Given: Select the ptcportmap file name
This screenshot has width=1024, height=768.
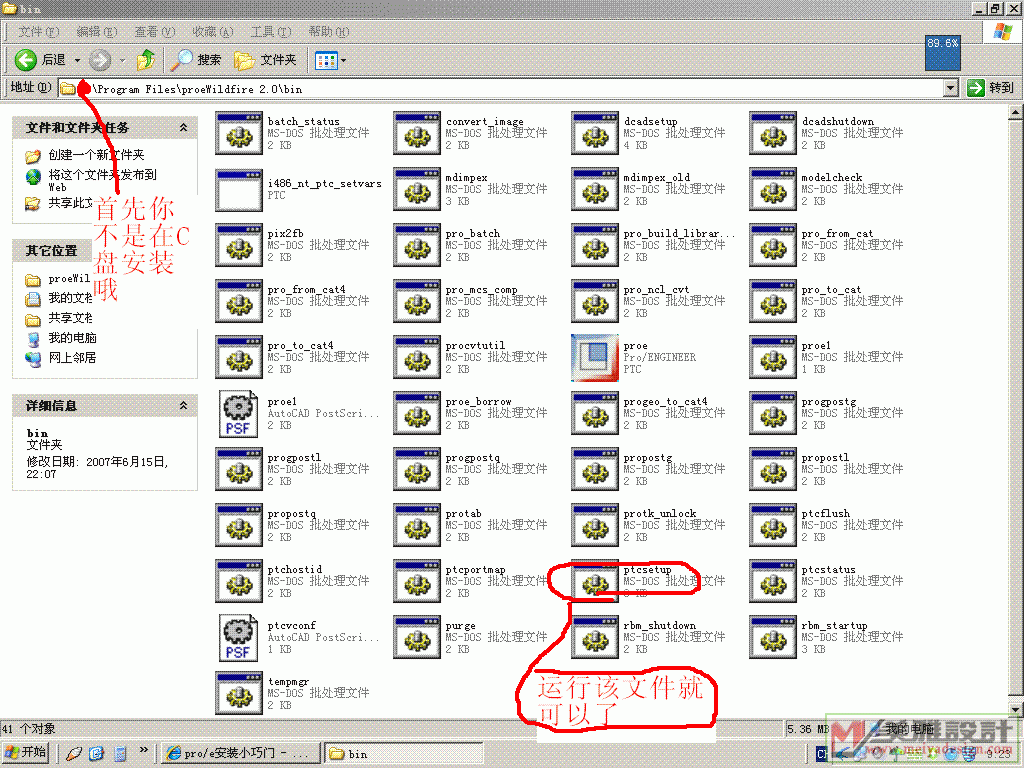Looking at the screenshot, I should tap(475, 569).
